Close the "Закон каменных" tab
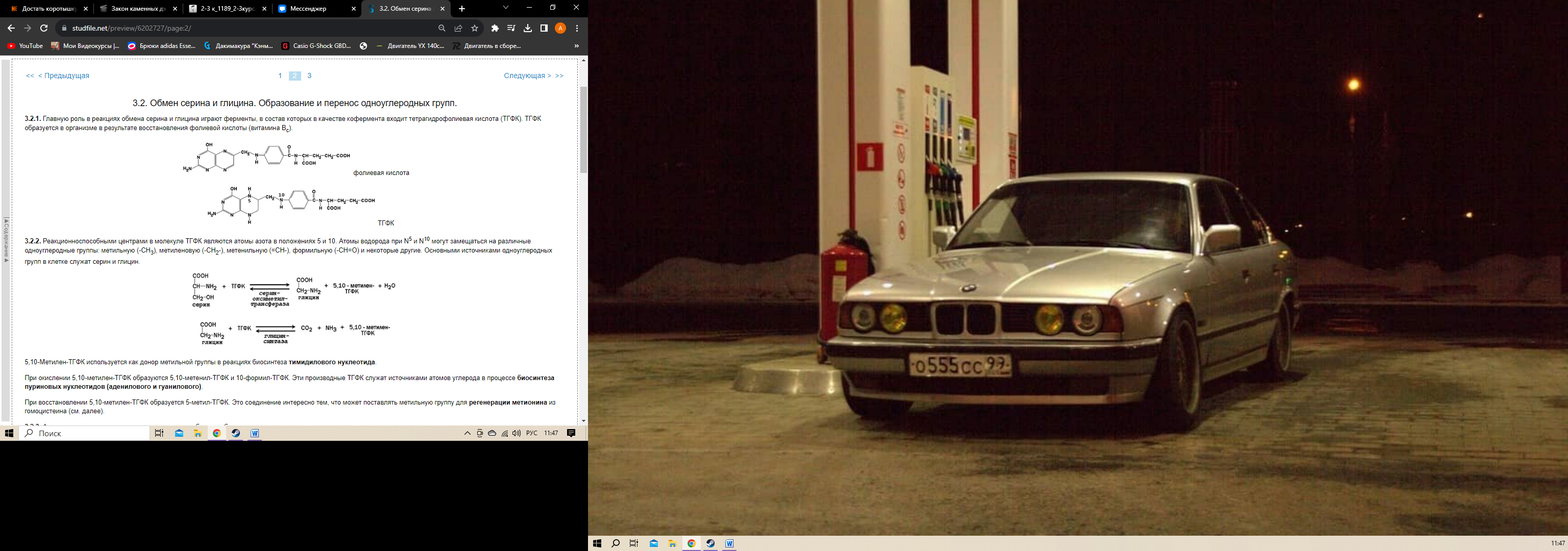Viewport: 1568px width, 551px height. tap(175, 9)
